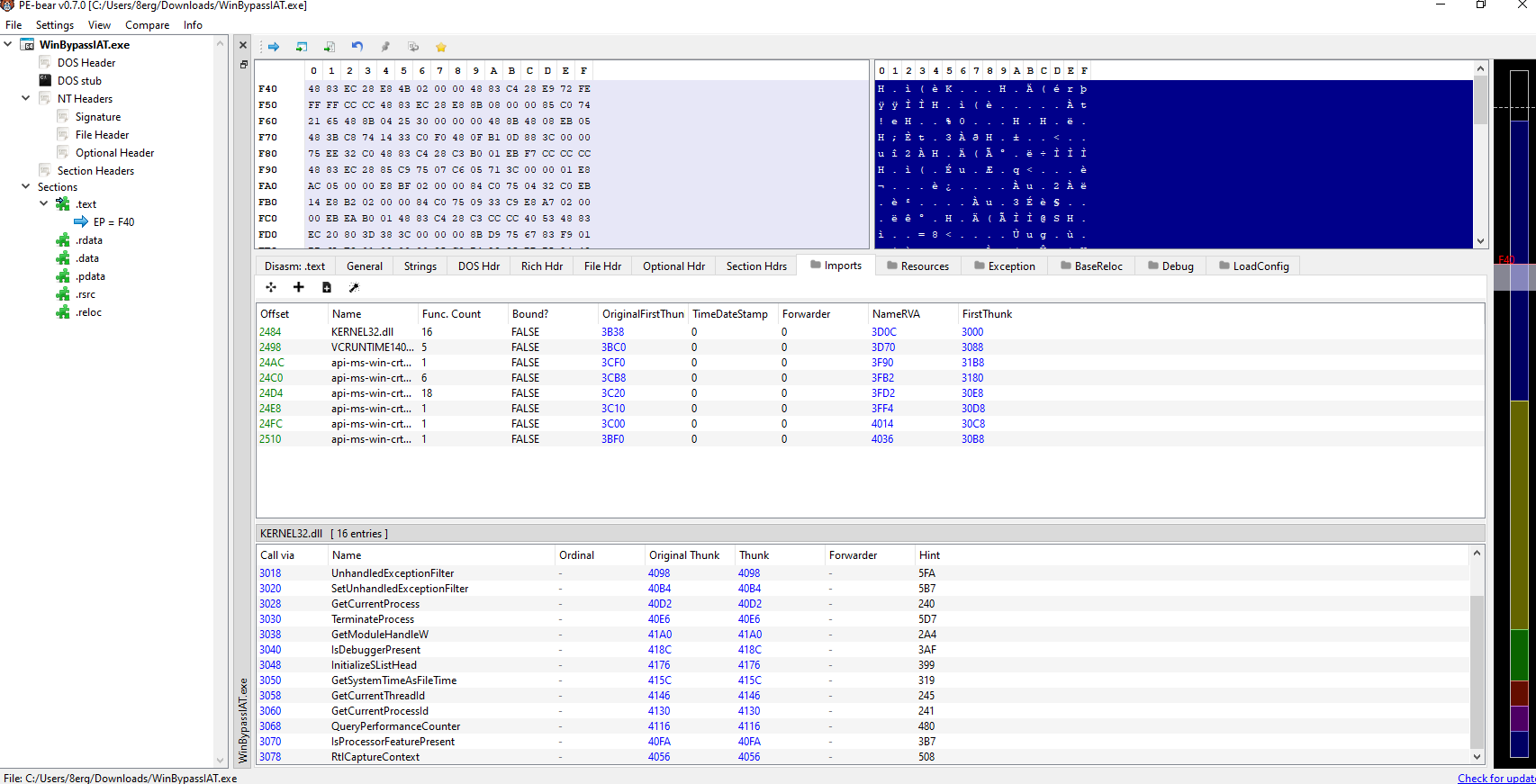Viewport: 1536px width, 784px height.
Task: Open the Rich Hdr tab
Action: 542,266
